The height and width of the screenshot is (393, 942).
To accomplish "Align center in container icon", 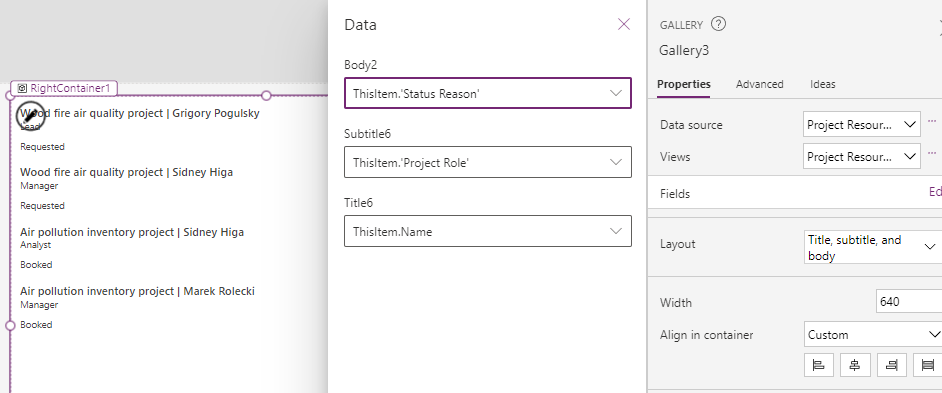I will pos(855,365).
